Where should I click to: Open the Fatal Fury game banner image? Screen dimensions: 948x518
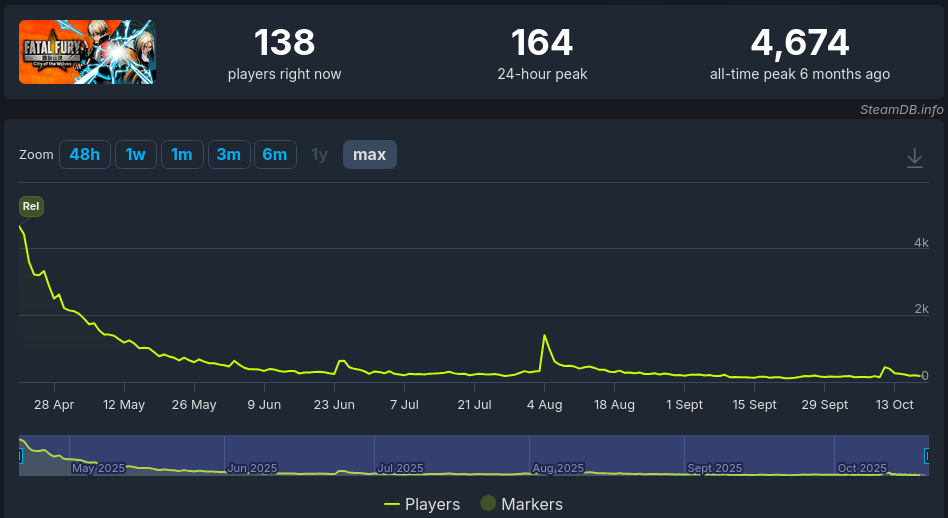pyautogui.click(x=87, y=52)
